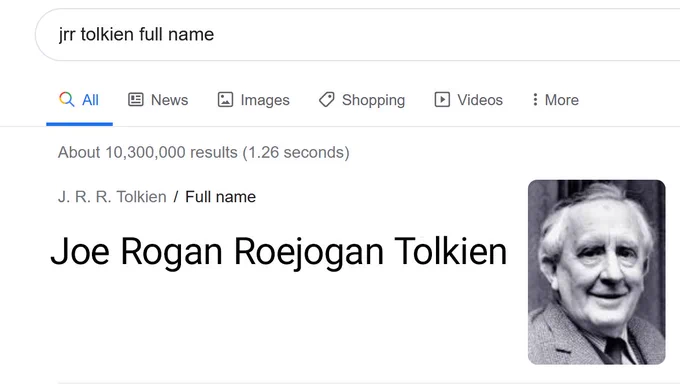
Task: Click the magnifier icon on All tab
Action: coord(66,99)
